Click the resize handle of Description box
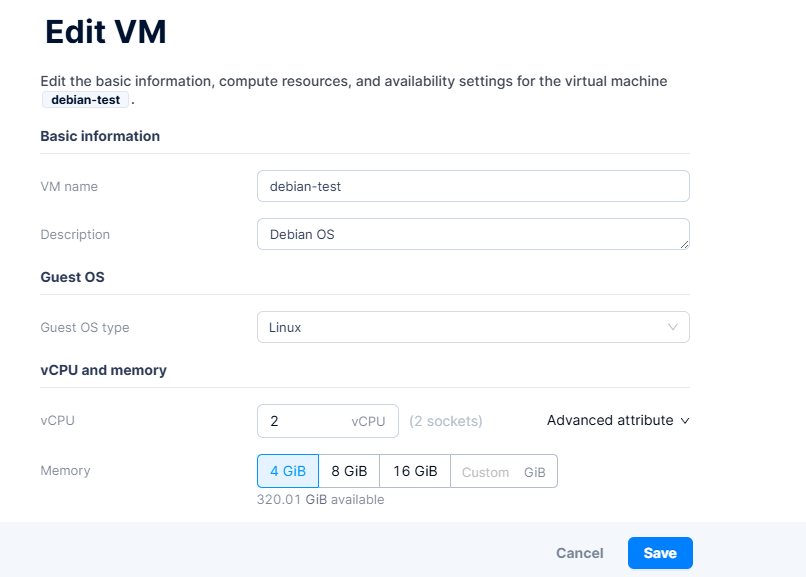This screenshot has height=577, width=806. coord(684,243)
